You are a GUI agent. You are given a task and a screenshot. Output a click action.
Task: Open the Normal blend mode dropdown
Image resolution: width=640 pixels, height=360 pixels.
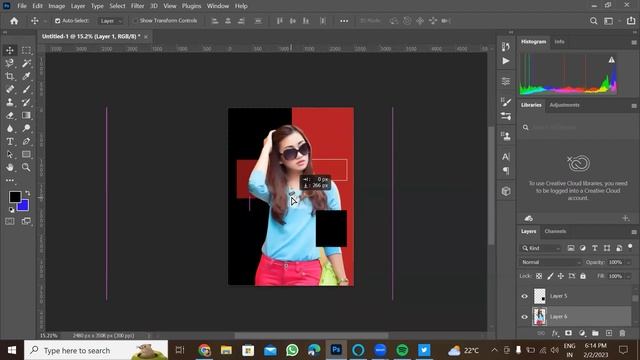551,262
